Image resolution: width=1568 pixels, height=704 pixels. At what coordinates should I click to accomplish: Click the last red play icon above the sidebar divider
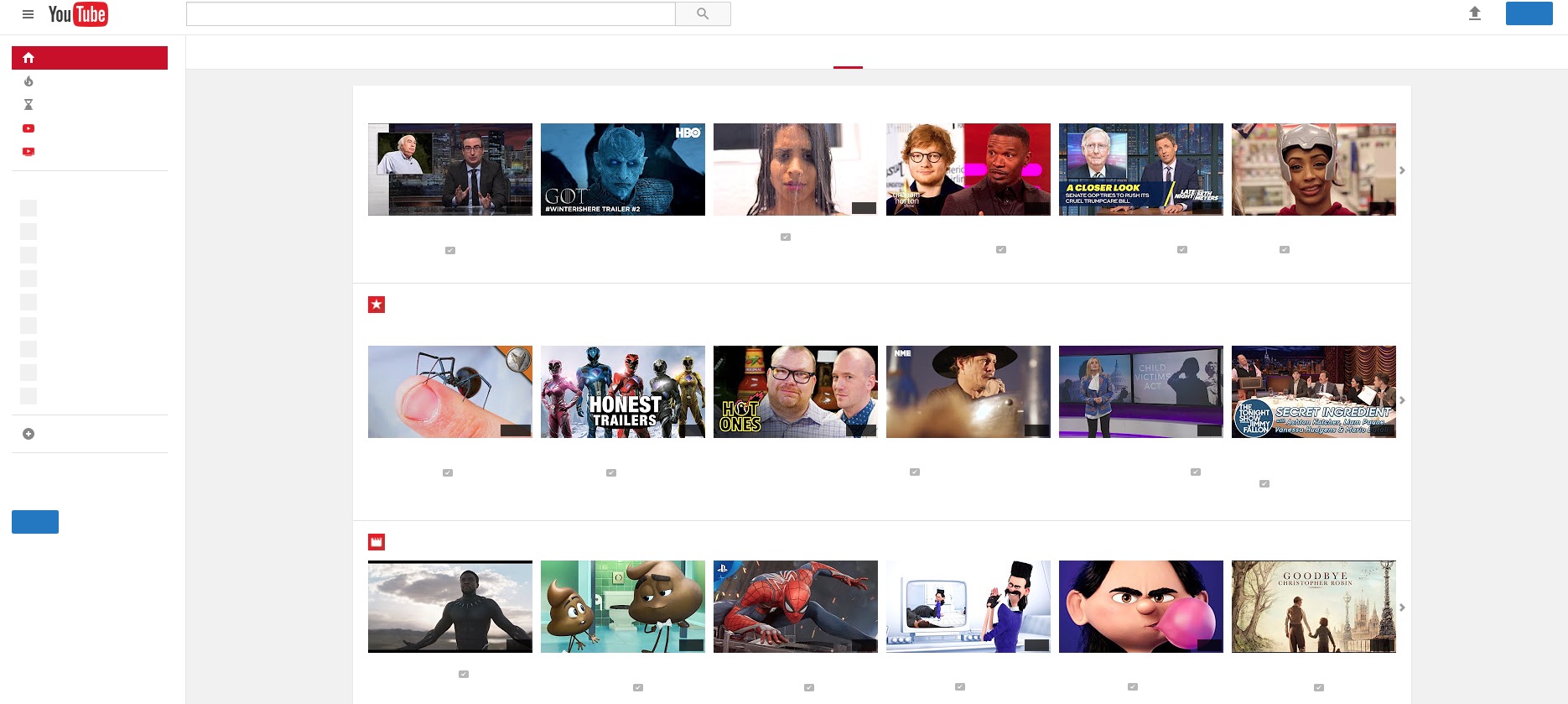pyautogui.click(x=29, y=152)
